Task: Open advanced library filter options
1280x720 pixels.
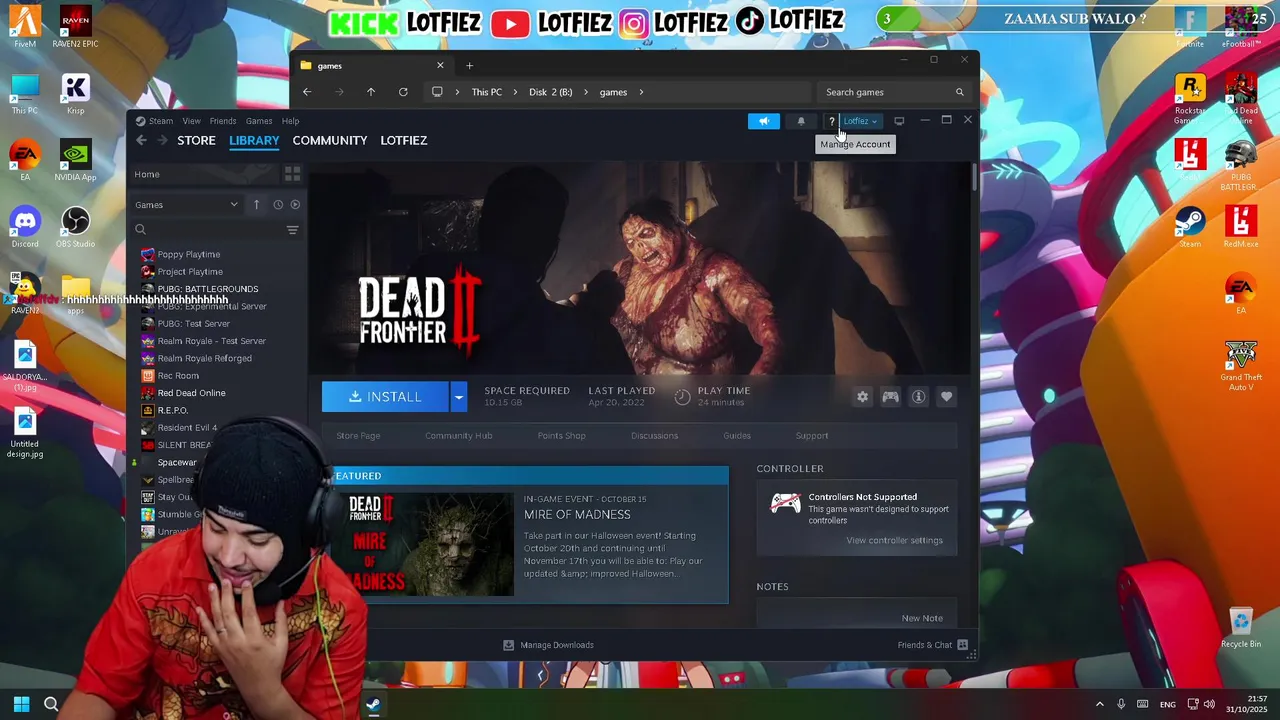Action: [x=292, y=230]
